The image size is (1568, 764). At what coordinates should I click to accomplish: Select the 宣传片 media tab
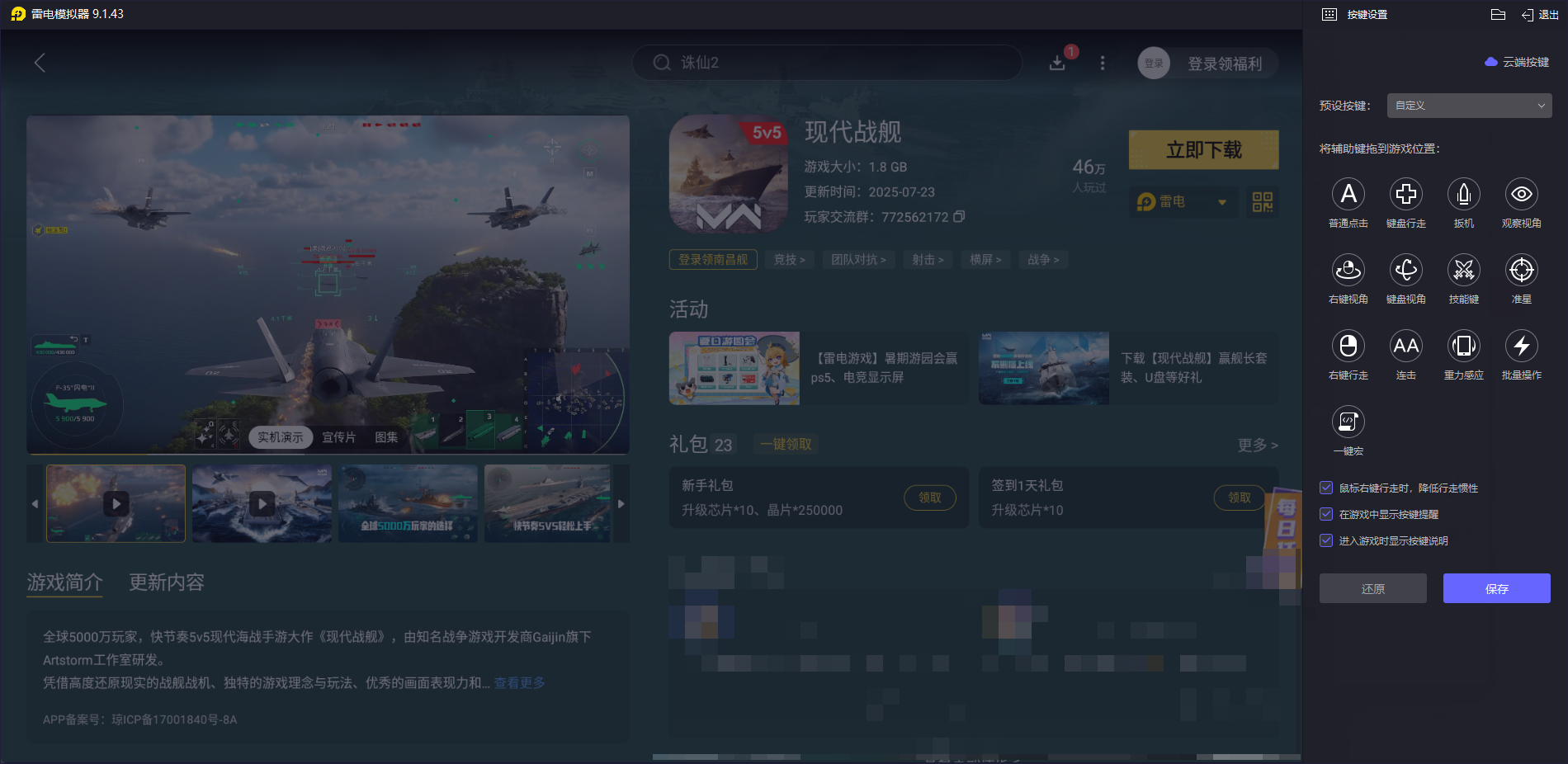click(339, 437)
